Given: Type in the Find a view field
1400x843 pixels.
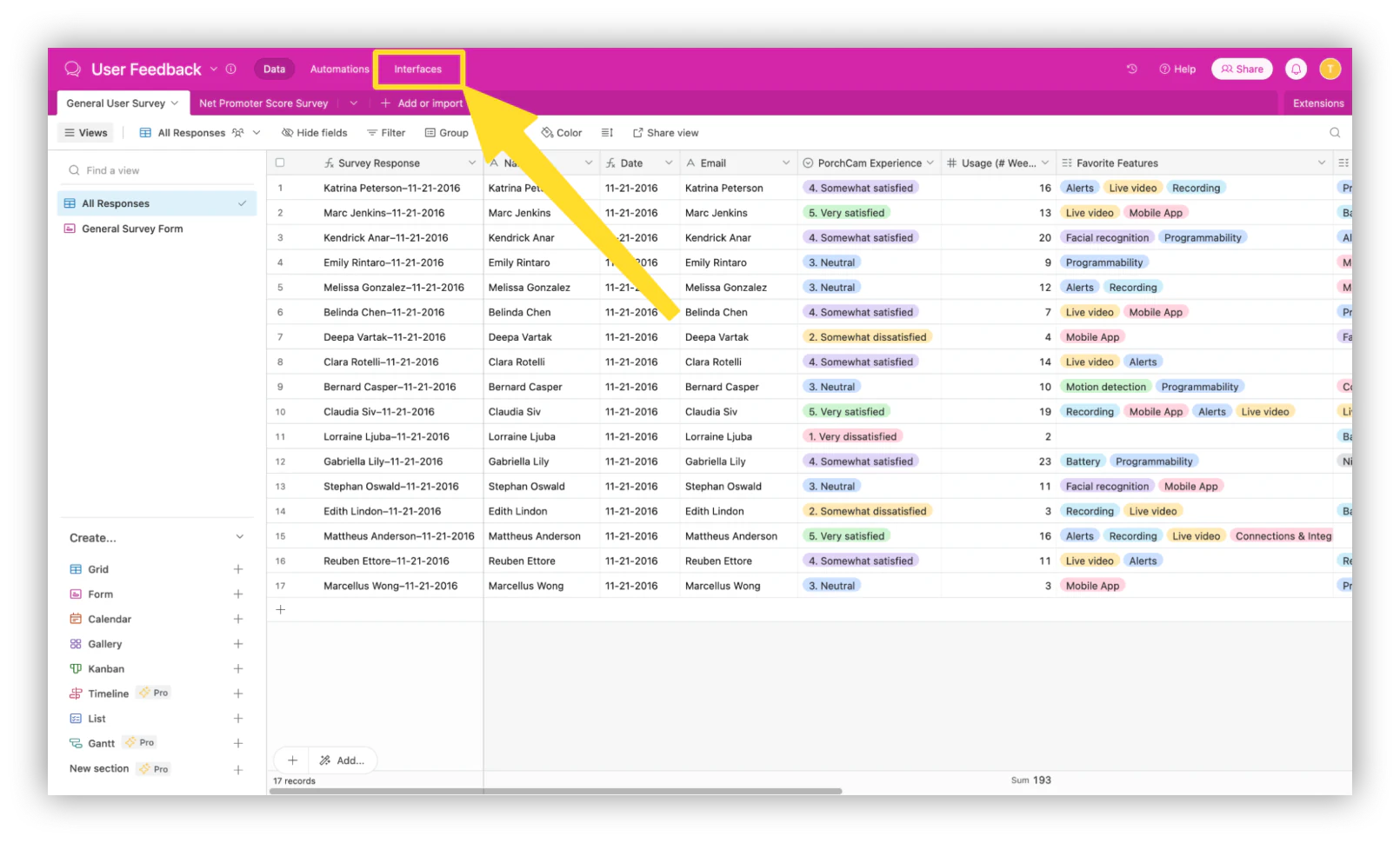Looking at the screenshot, I should [x=157, y=170].
